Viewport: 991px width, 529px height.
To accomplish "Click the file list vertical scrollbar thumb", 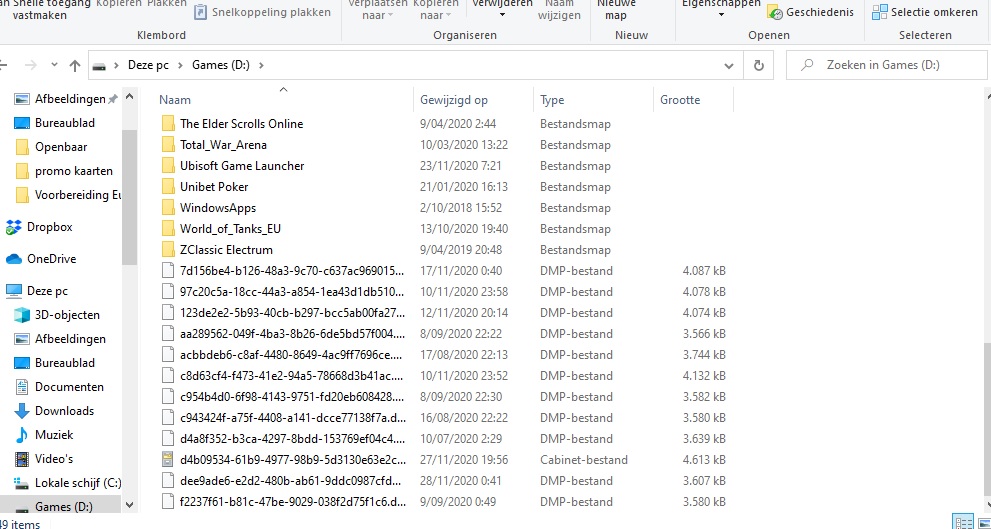I will [x=987, y=422].
